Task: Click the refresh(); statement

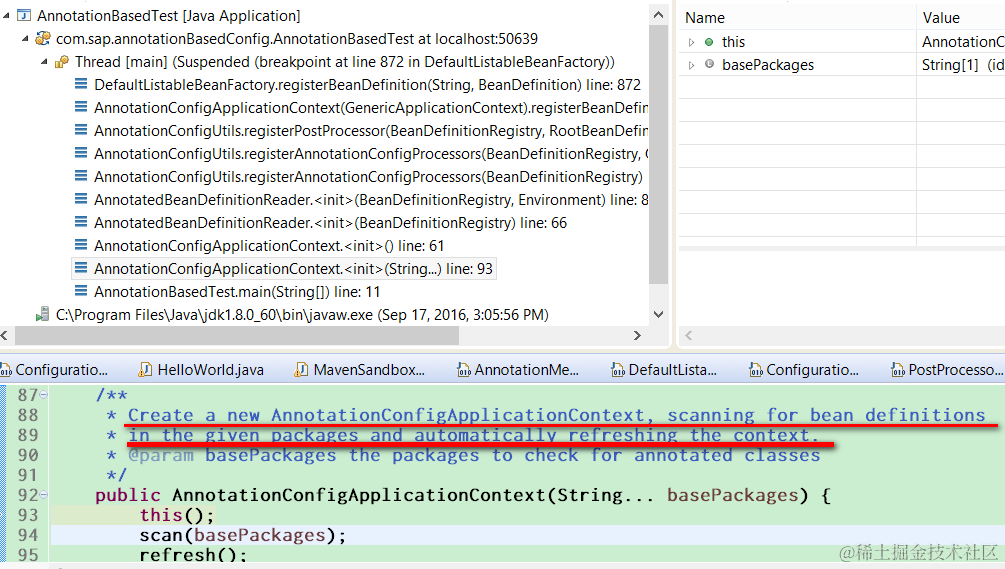Action: (193, 555)
